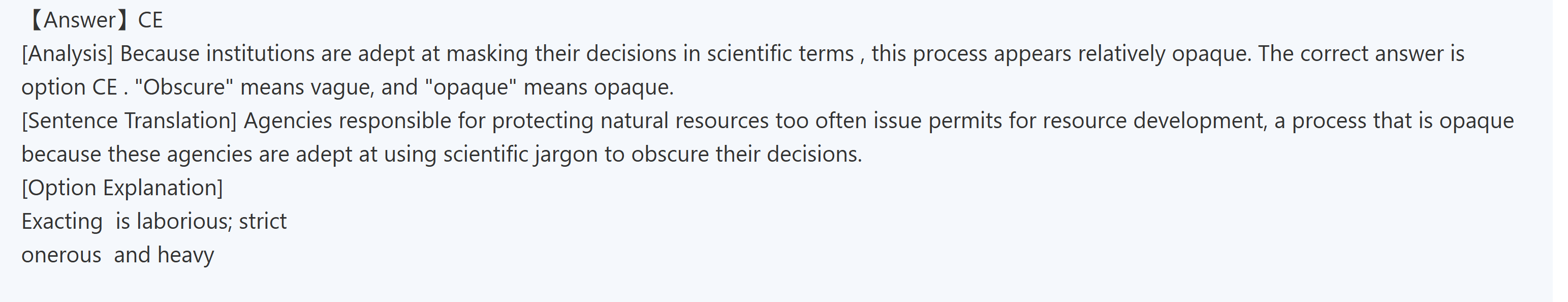Click the word "institutions"
1568x302 pixels.
click(260, 54)
